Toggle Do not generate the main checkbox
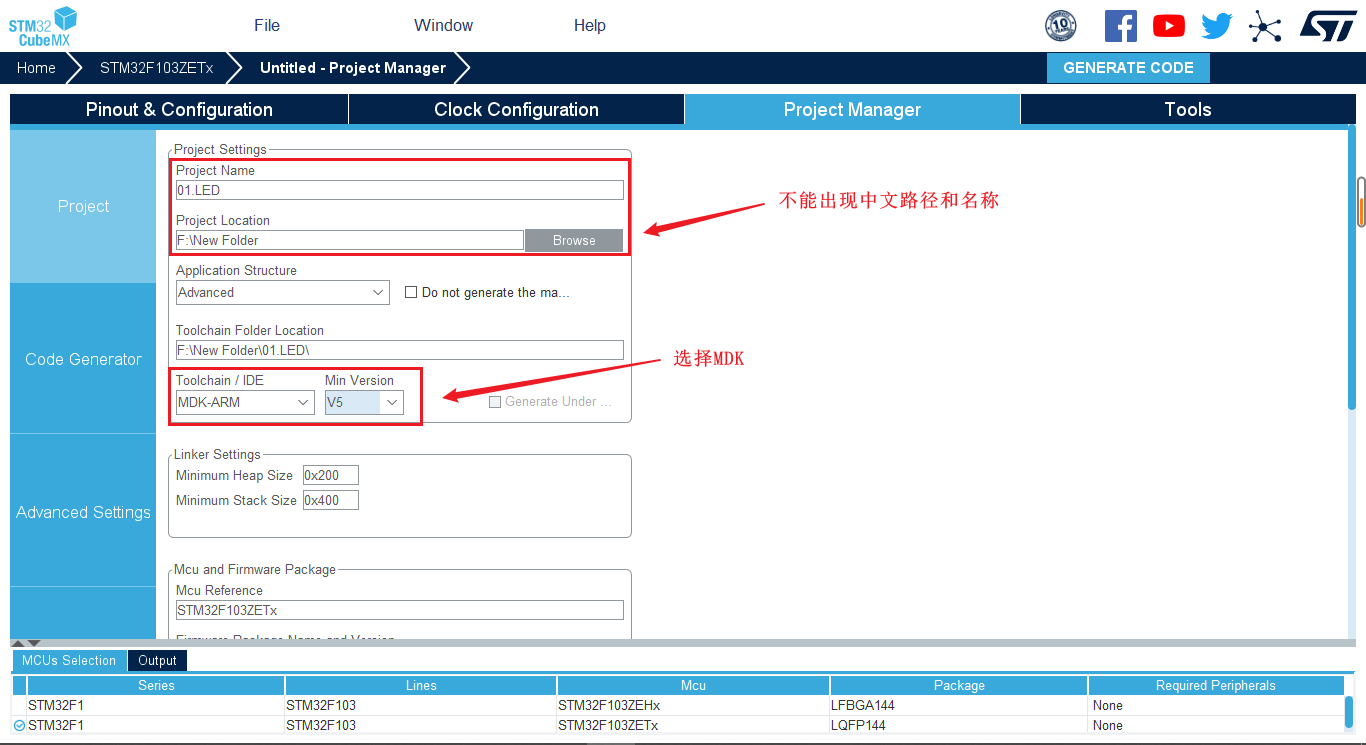 point(410,292)
